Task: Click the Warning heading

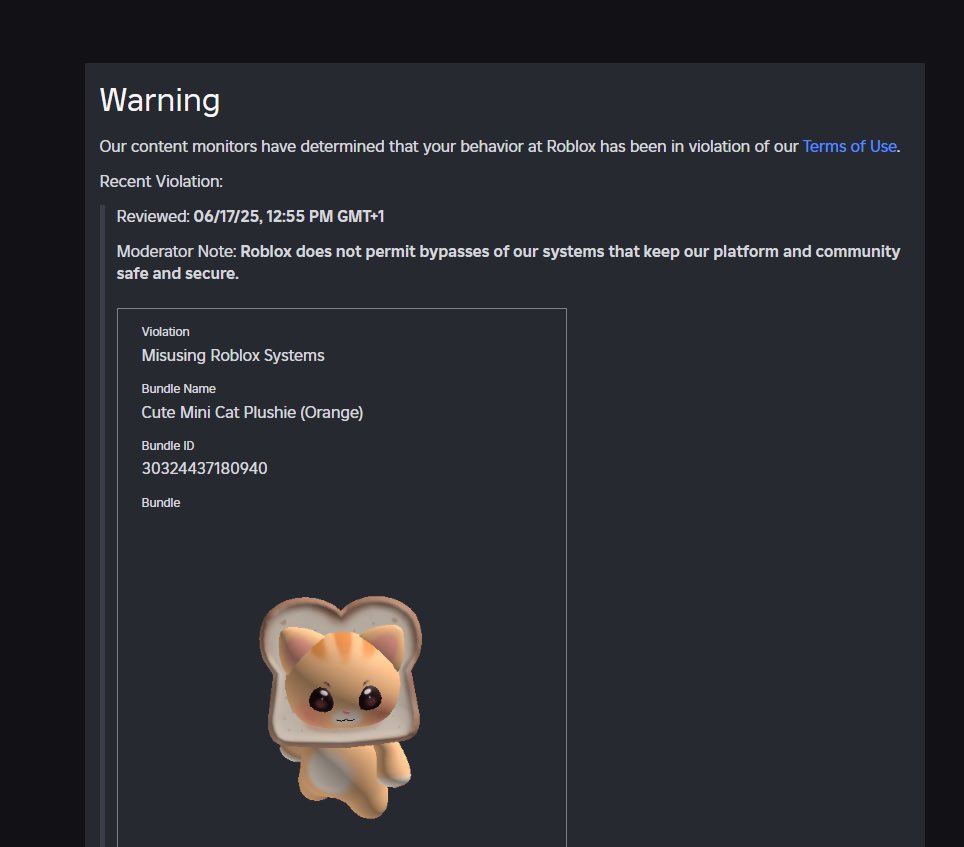Action: (160, 100)
